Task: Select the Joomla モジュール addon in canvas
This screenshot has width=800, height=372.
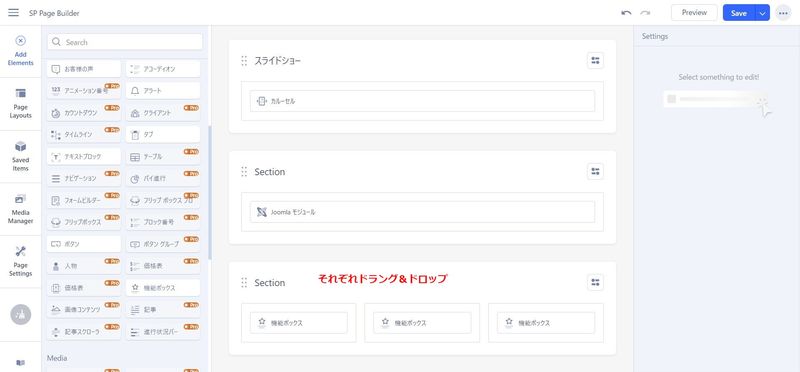Action: 422,212
